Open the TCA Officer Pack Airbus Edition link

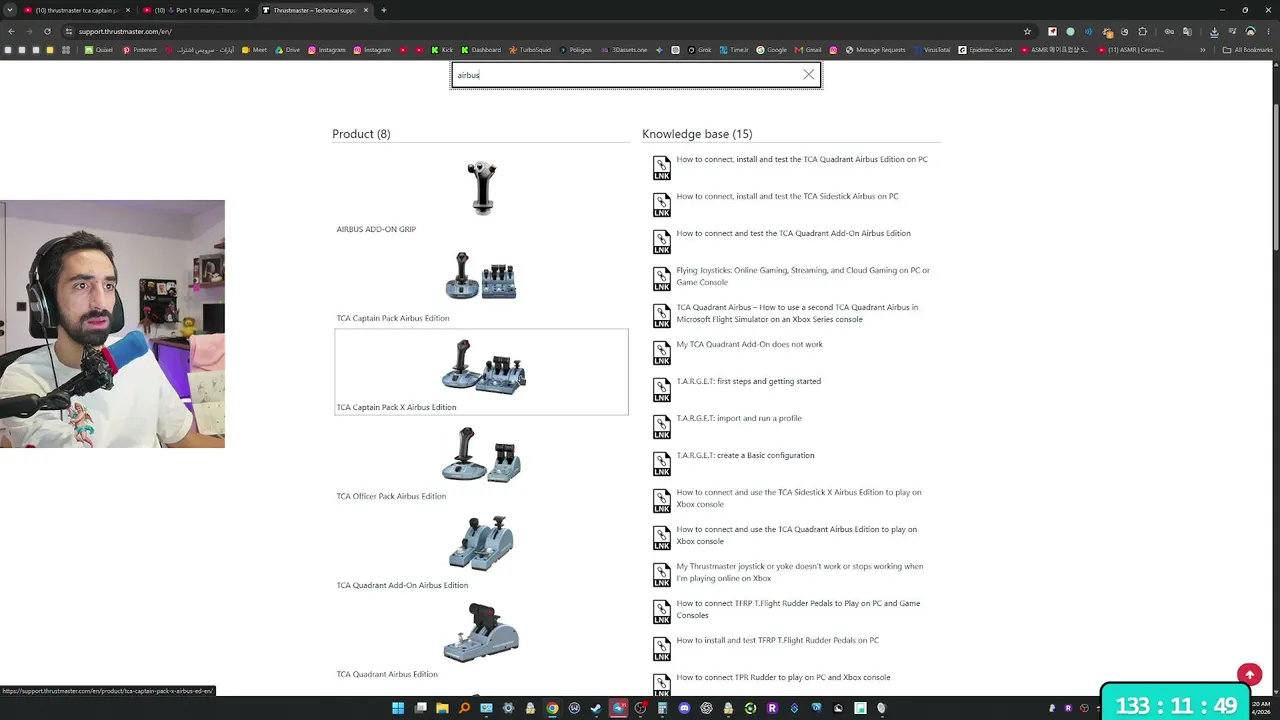click(x=391, y=496)
